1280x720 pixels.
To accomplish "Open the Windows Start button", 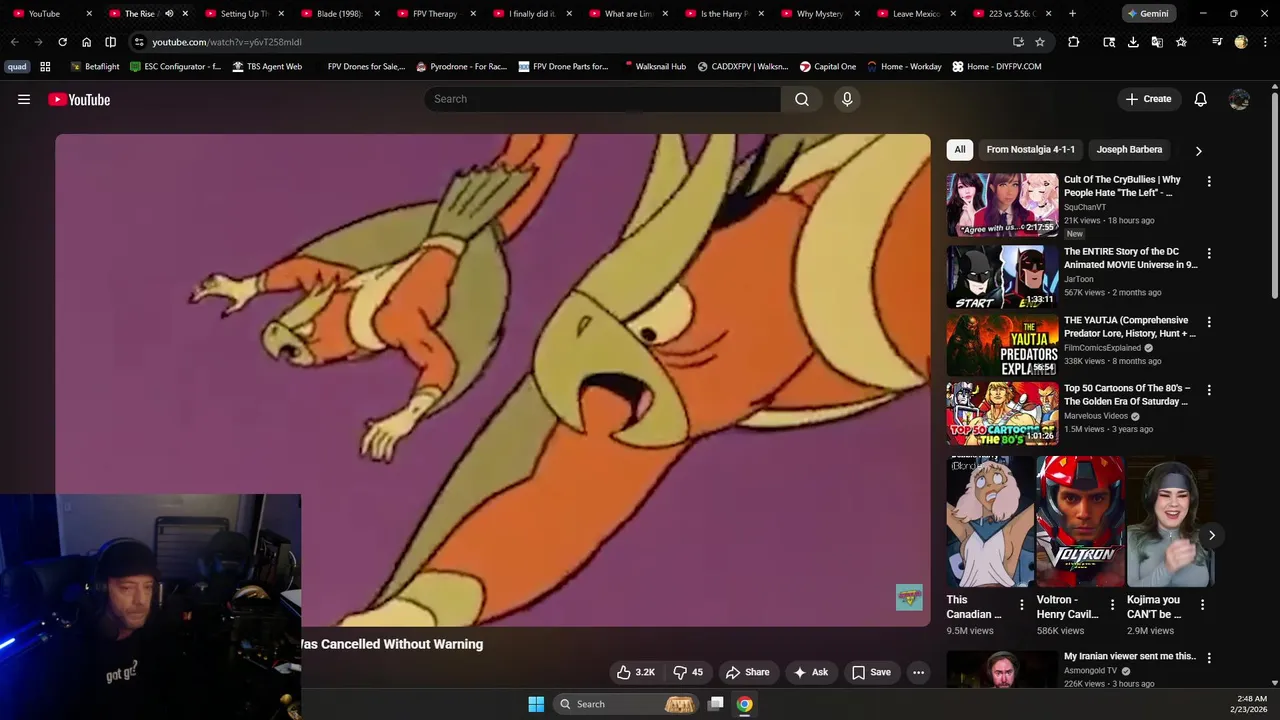I will pos(536,704).
